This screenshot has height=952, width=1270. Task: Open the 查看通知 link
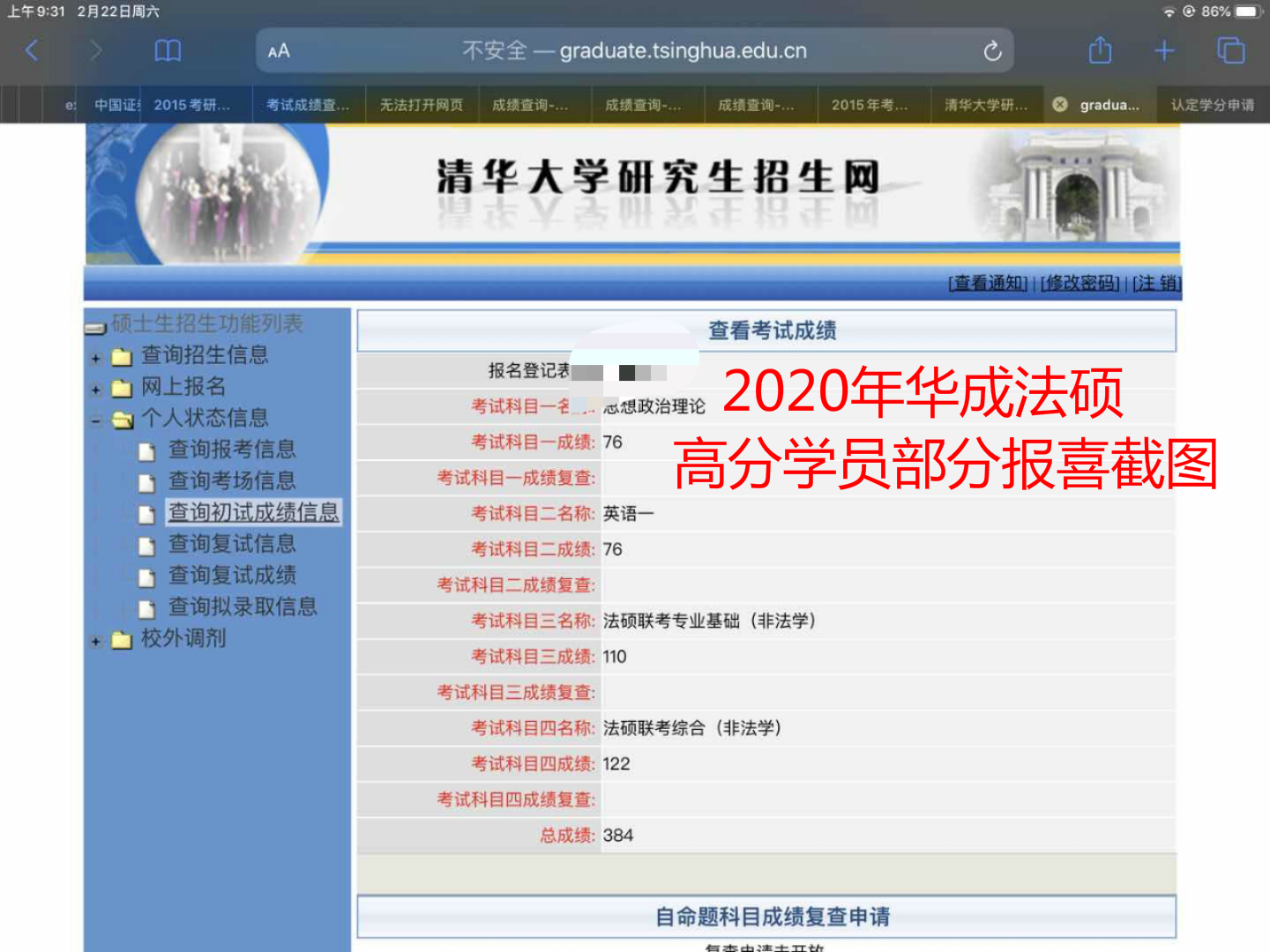pyautogui.click(x=988, y=283)
